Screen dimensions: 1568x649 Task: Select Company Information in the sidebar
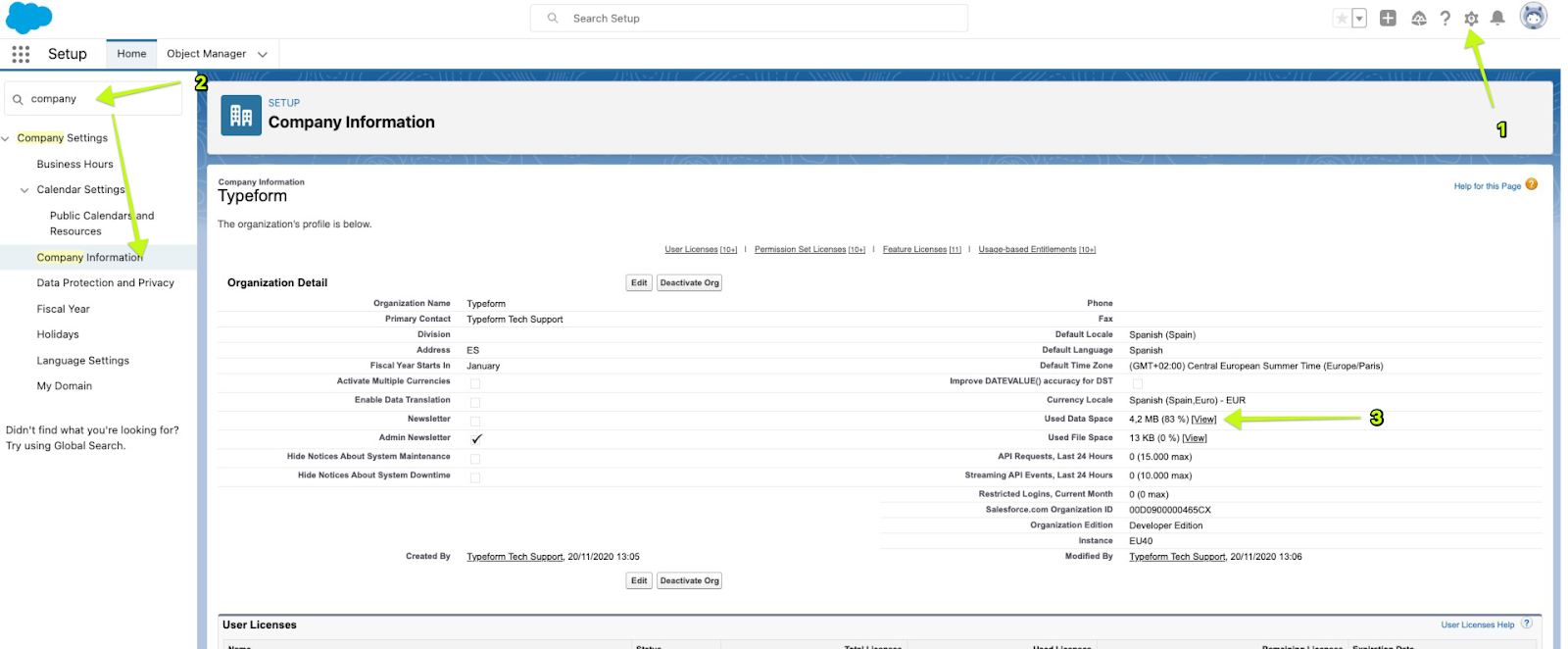click(x=90, y=258)
